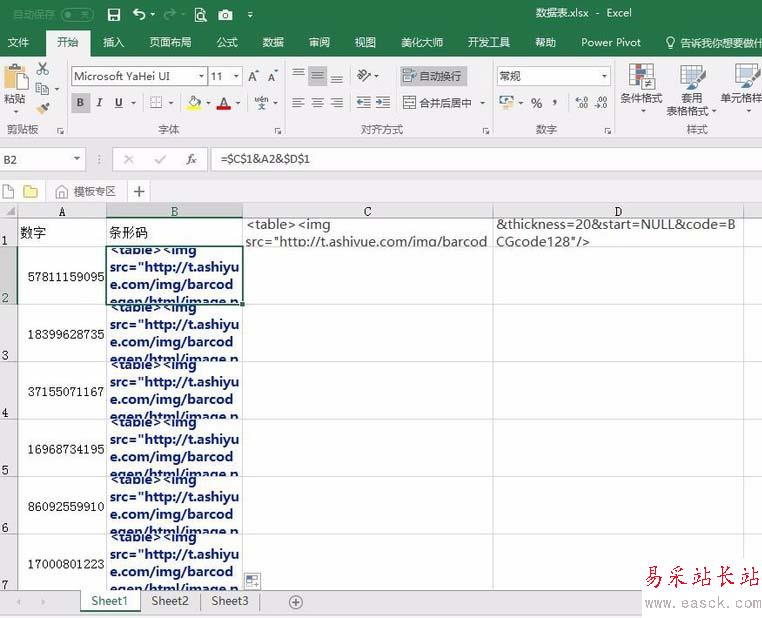762x618 pixels.
Task: Decrease the font size
Action: (x=273, y=76)
